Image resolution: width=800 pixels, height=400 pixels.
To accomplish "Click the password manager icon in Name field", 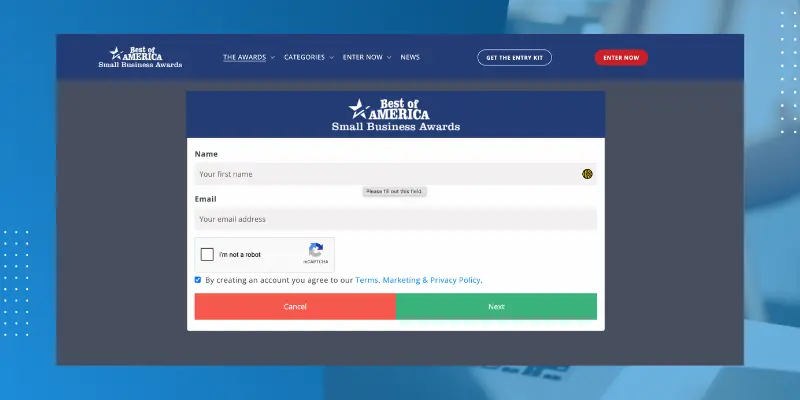I will point(587,174).
